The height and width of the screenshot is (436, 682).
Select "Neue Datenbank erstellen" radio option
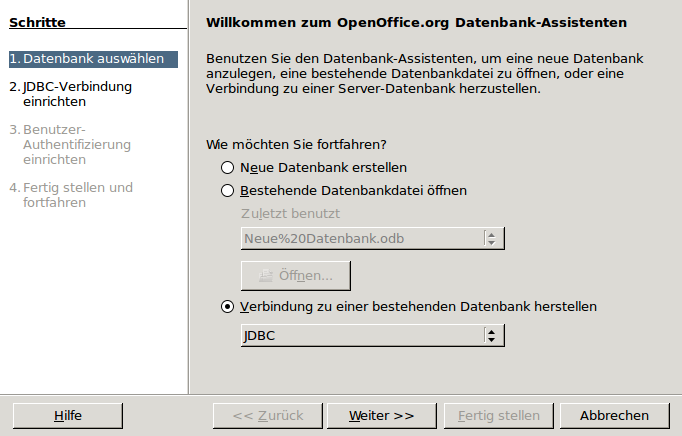228,168
